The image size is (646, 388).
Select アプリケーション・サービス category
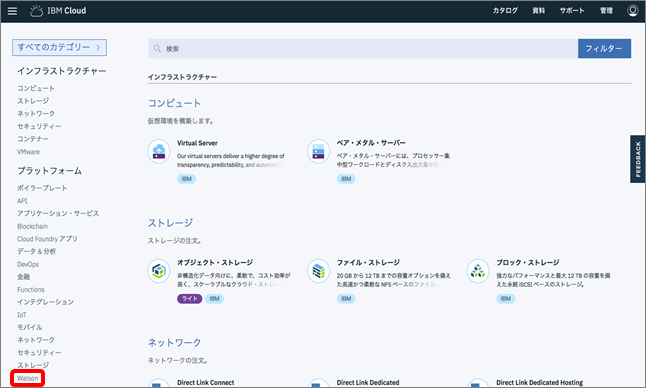coord(58,213)
